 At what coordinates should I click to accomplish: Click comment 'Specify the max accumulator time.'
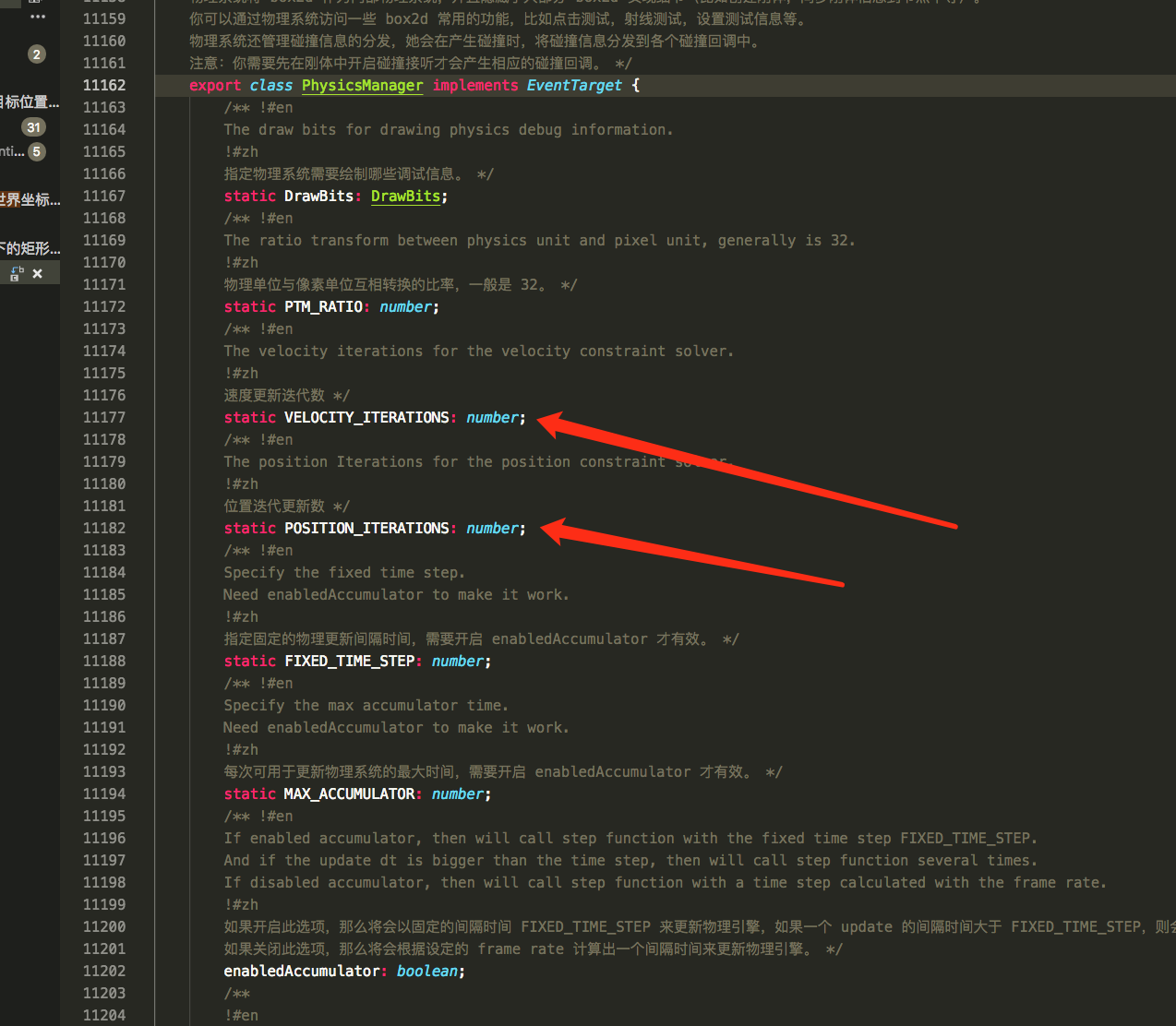[366, 705]
